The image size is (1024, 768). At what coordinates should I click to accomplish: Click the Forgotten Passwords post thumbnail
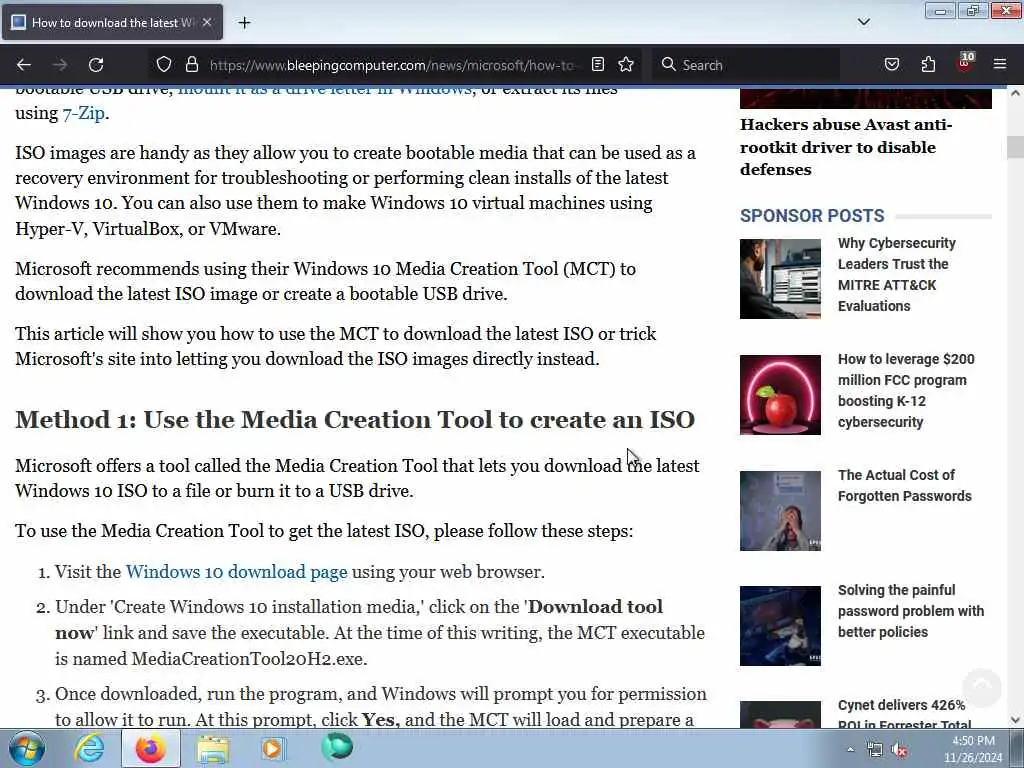point(780,511)
